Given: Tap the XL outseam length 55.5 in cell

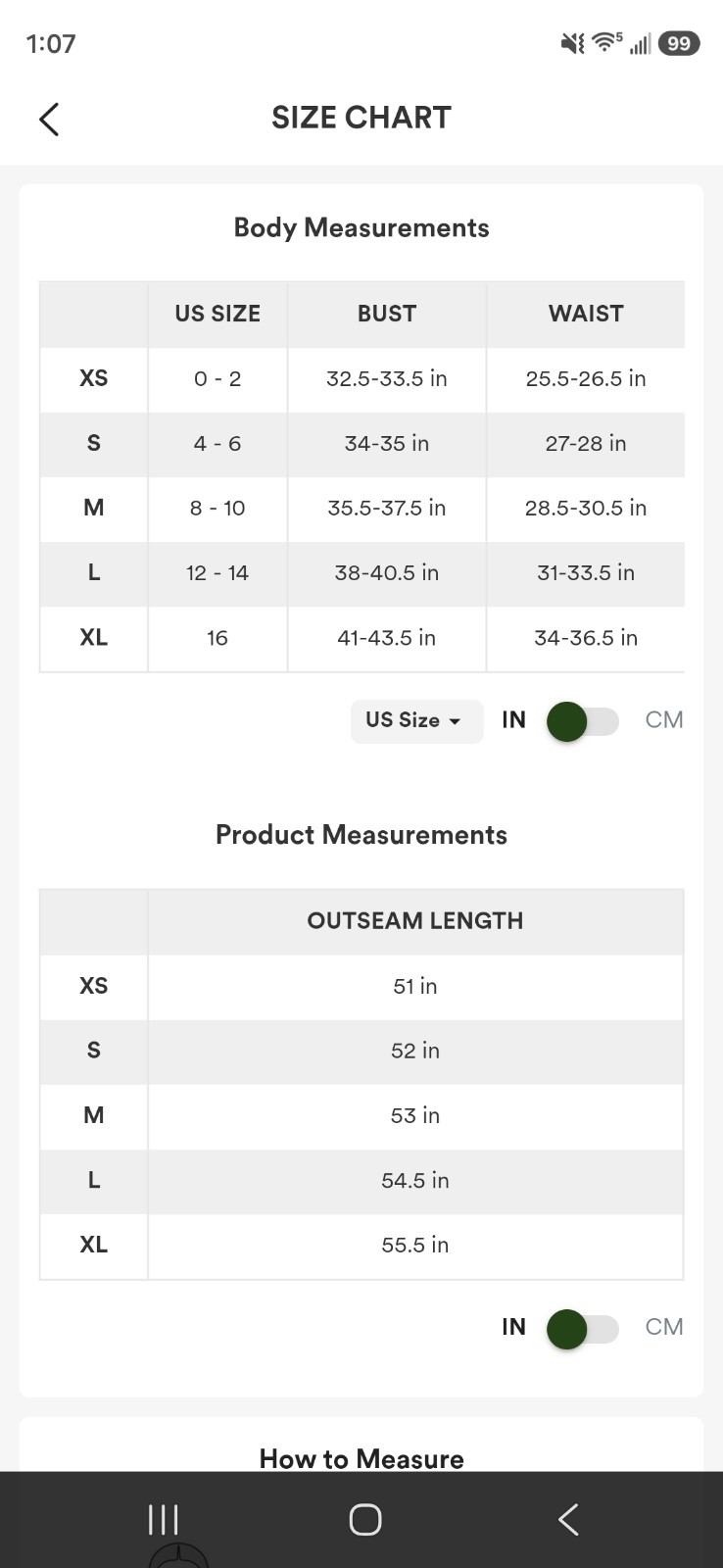Looking at the screenshot, I should coord(415,1245).
